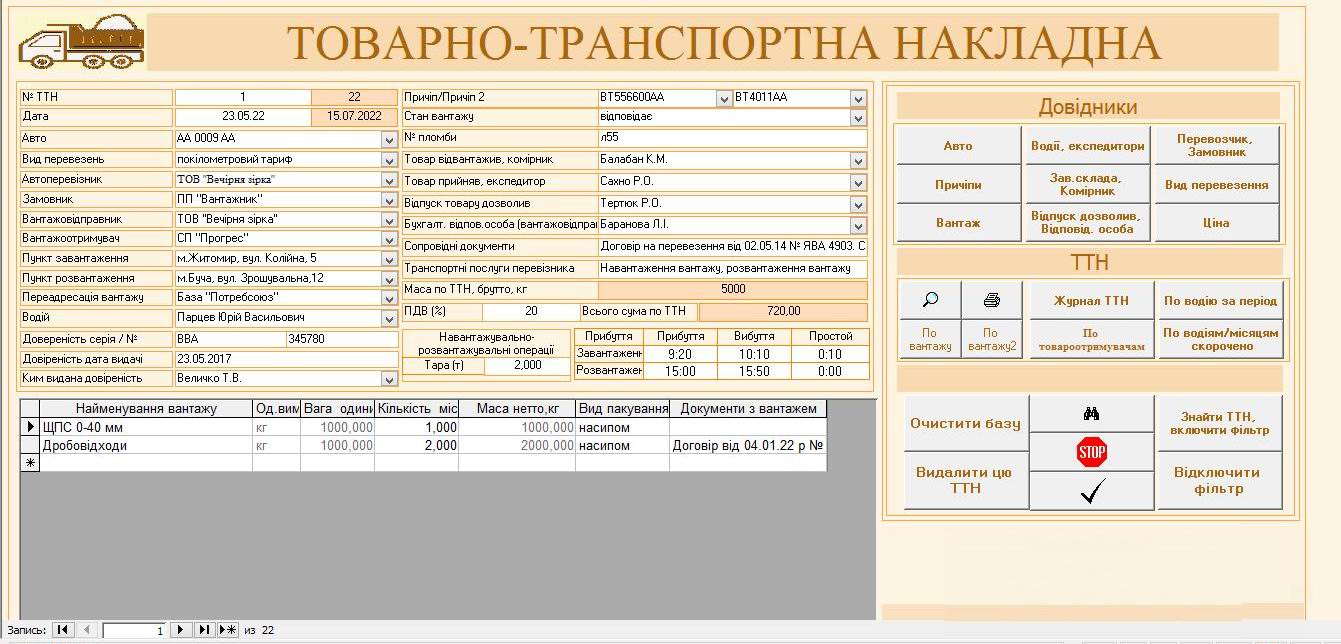This screenshot has width=1341, height=644.
Task: Click the Дробовідходи cargo cell
Action: (146, 445)
